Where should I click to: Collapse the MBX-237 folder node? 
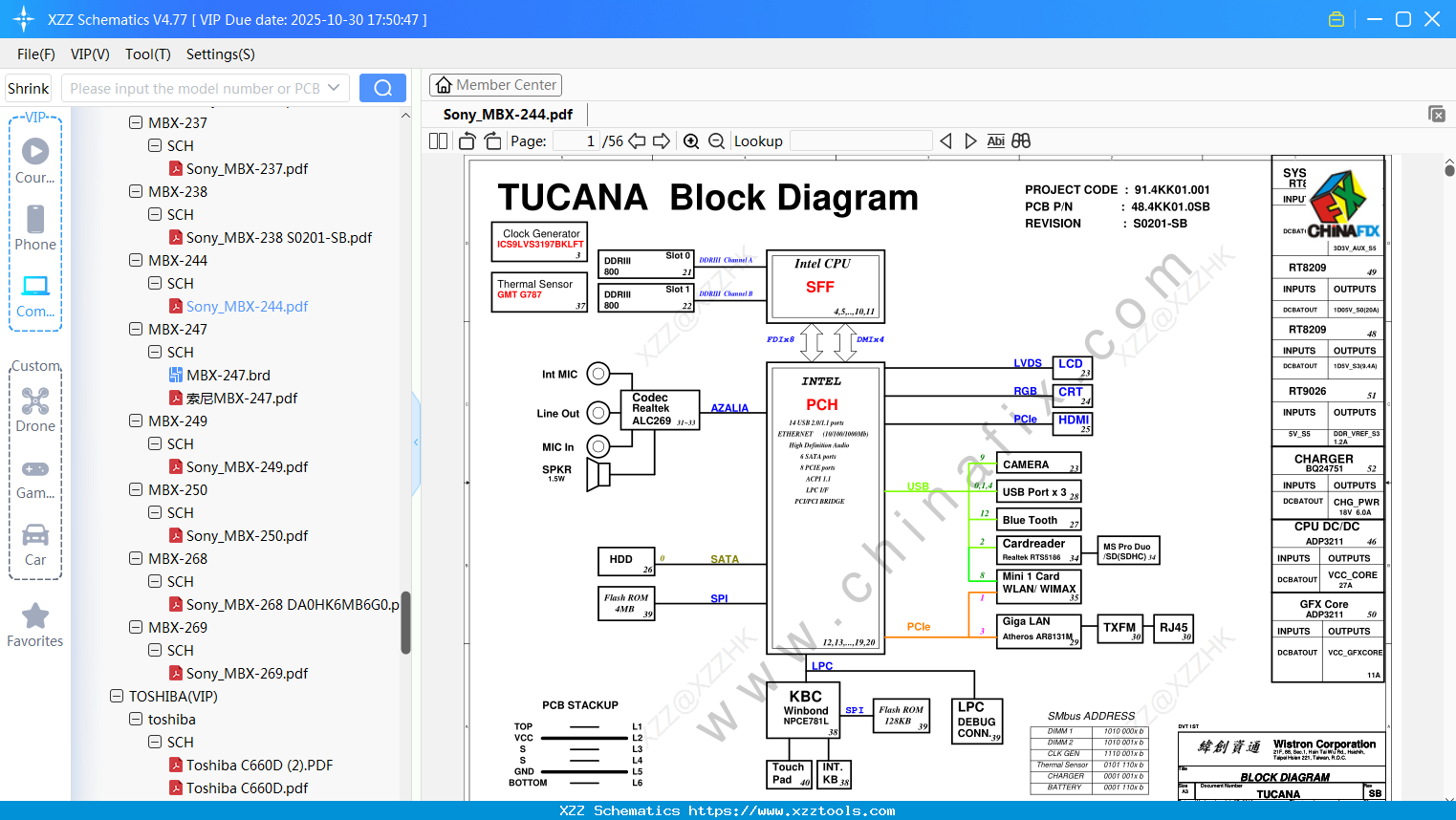[x=136, y=123]
